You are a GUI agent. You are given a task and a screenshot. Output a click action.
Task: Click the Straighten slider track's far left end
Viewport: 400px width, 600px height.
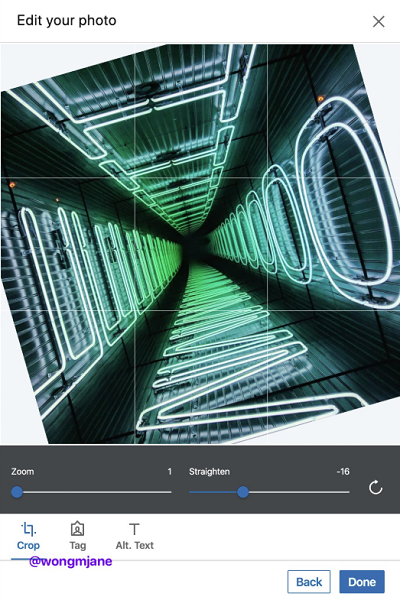pyautogui.click(x=191, y=492)
